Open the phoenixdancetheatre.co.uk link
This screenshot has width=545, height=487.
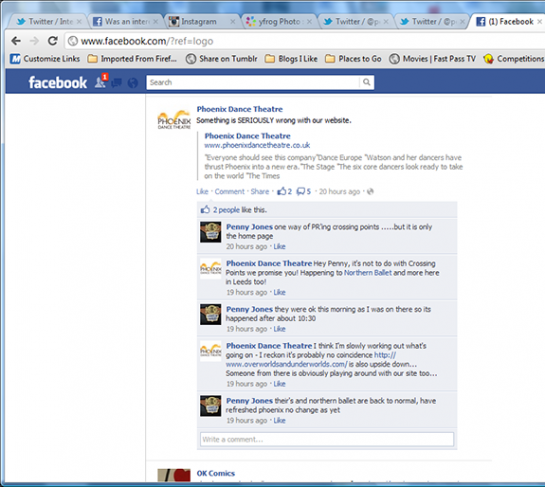pyautogui.click(x=257, y=145)
